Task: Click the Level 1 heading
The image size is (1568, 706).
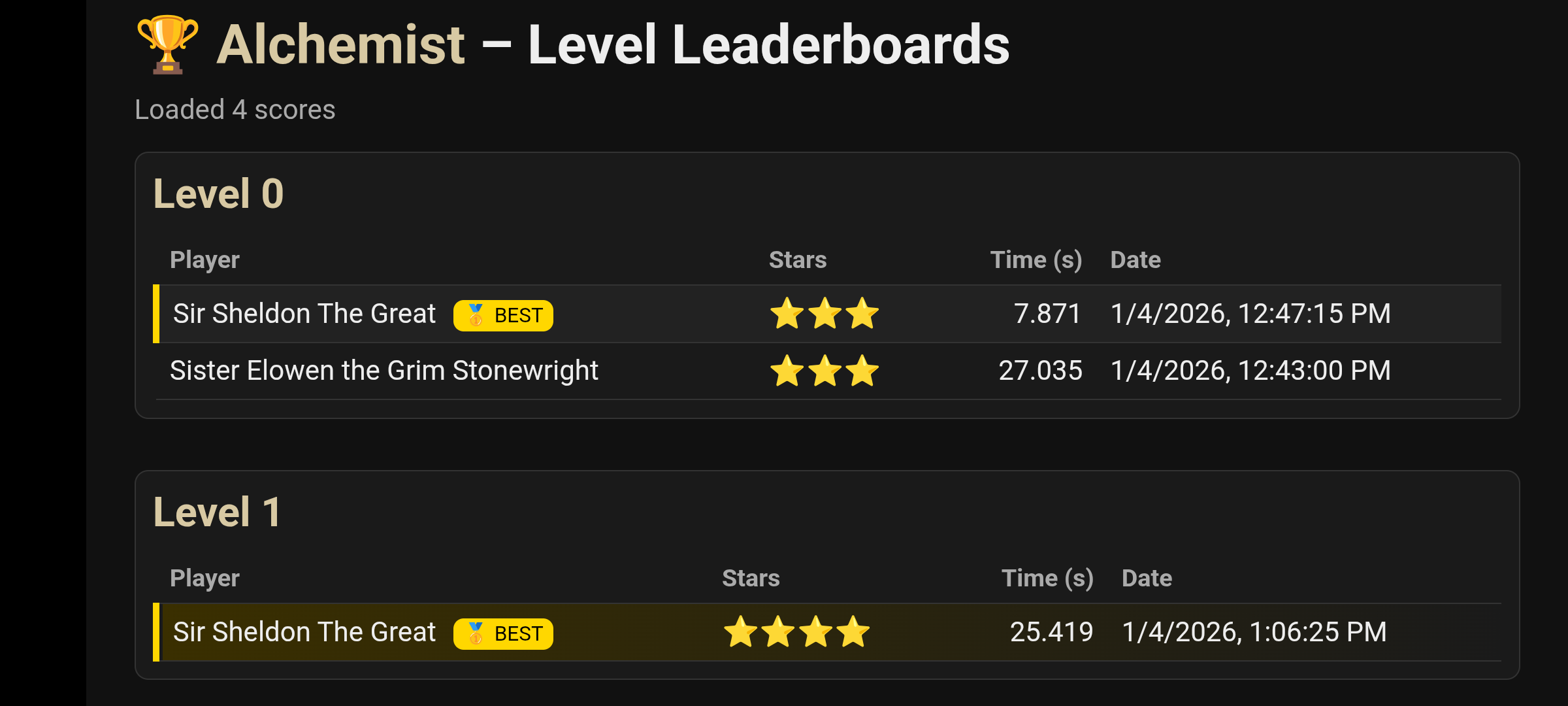Action: [217, 512]
